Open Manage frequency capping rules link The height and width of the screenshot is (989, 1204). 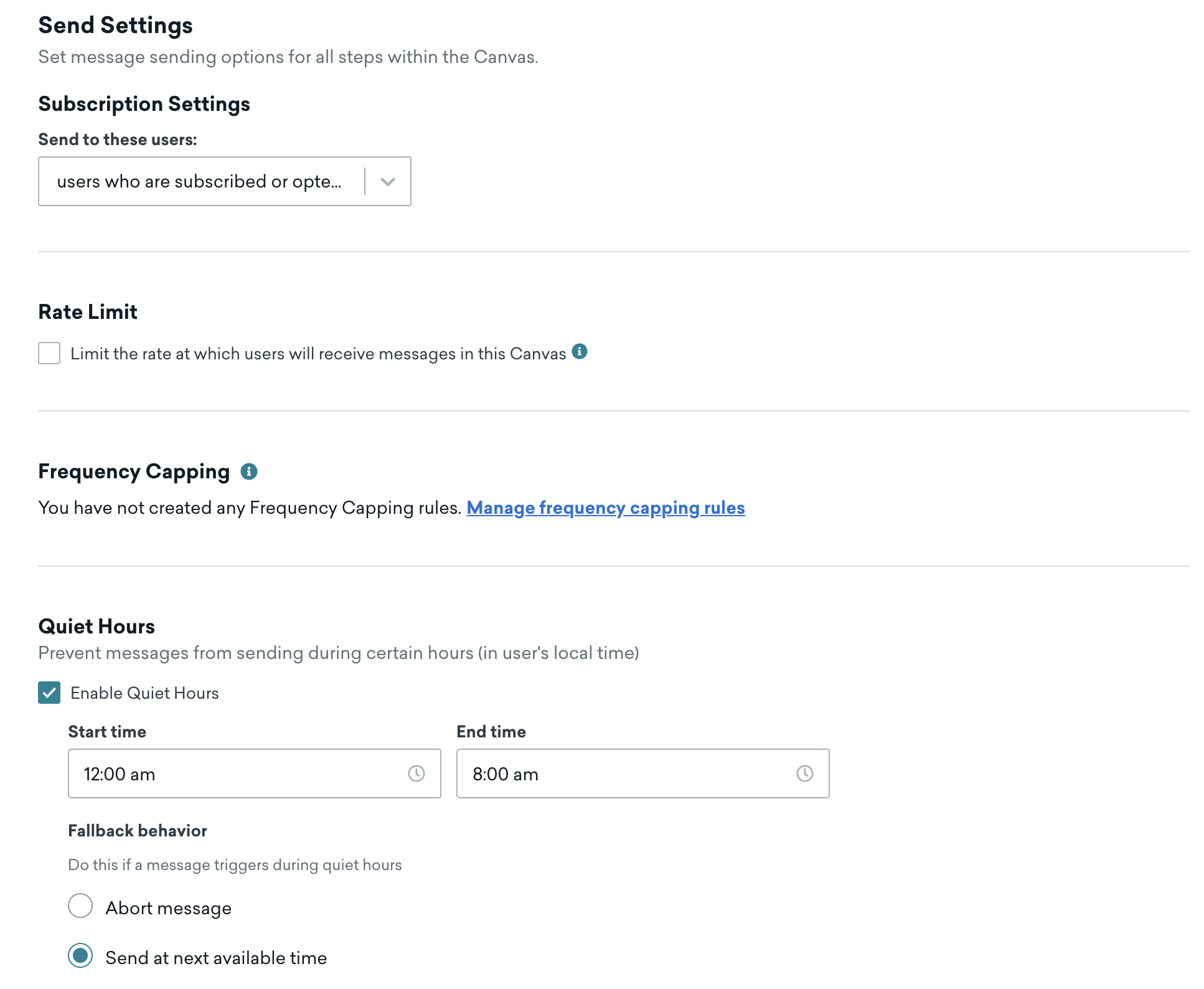click(x=606, y=508)
